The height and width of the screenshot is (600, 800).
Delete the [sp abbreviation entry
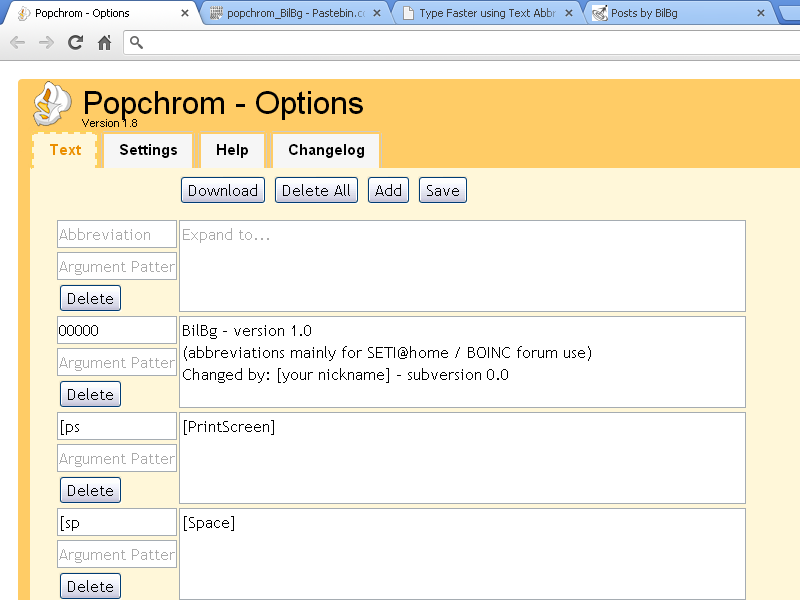[90, 586]
